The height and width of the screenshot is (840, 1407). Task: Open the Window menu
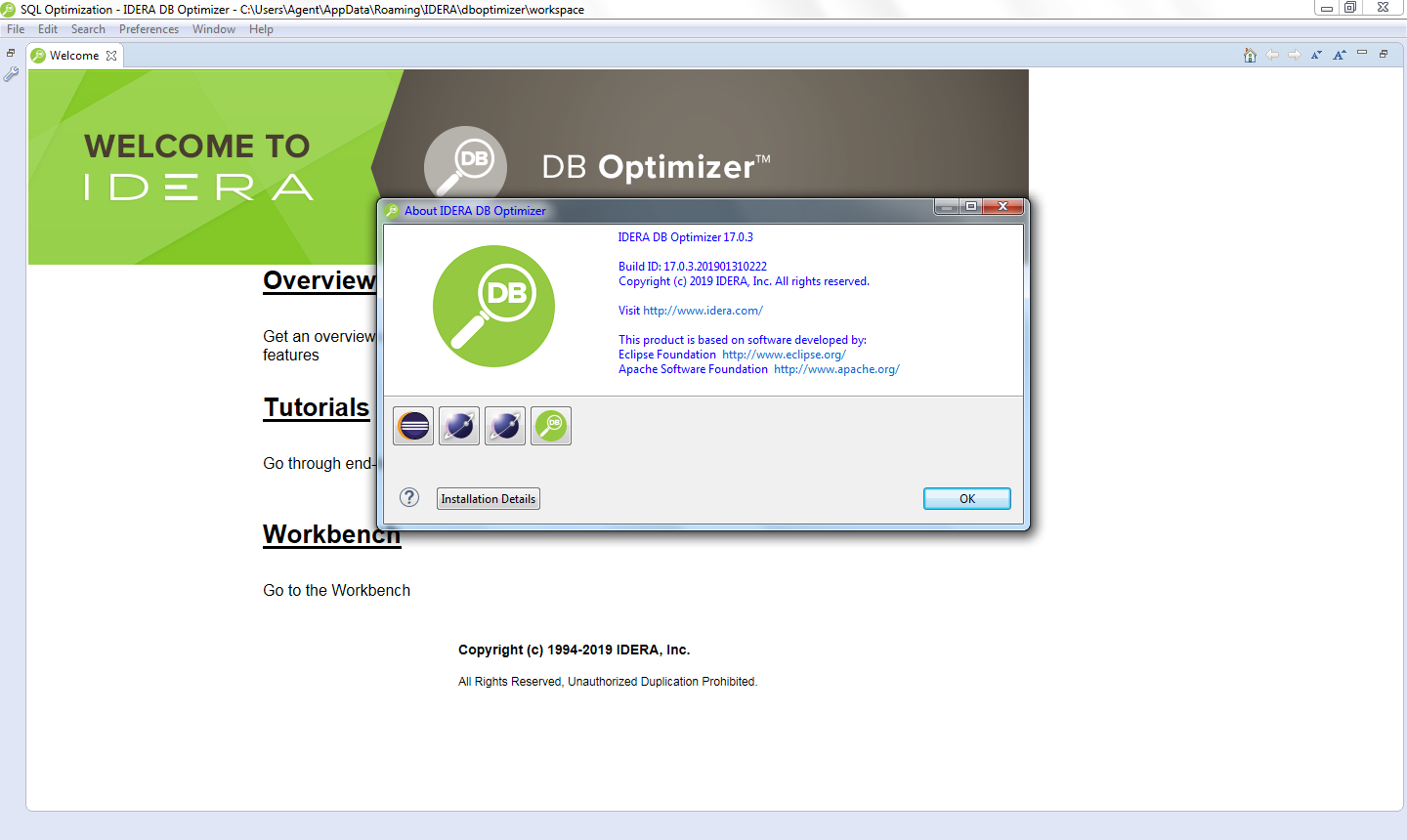coord(214,29)
